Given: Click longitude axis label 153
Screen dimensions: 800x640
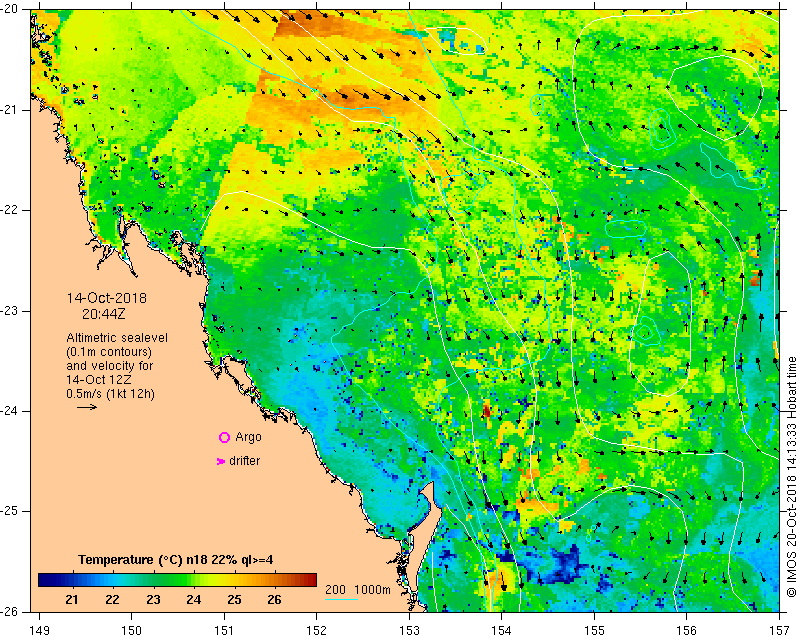Looking at the screenshot, I should point(409,630).
